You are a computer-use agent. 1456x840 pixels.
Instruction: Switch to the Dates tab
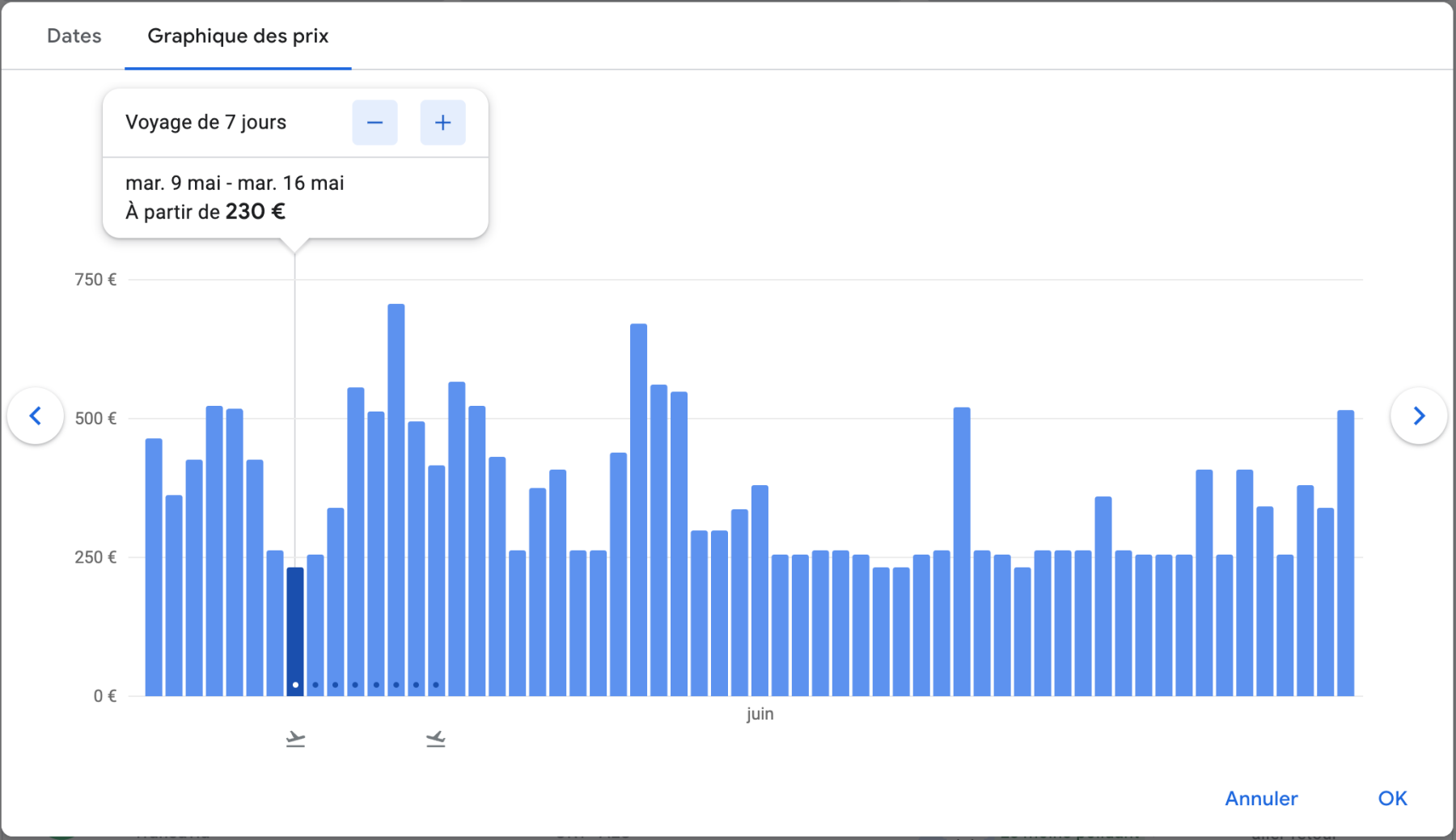pos(74,36)
